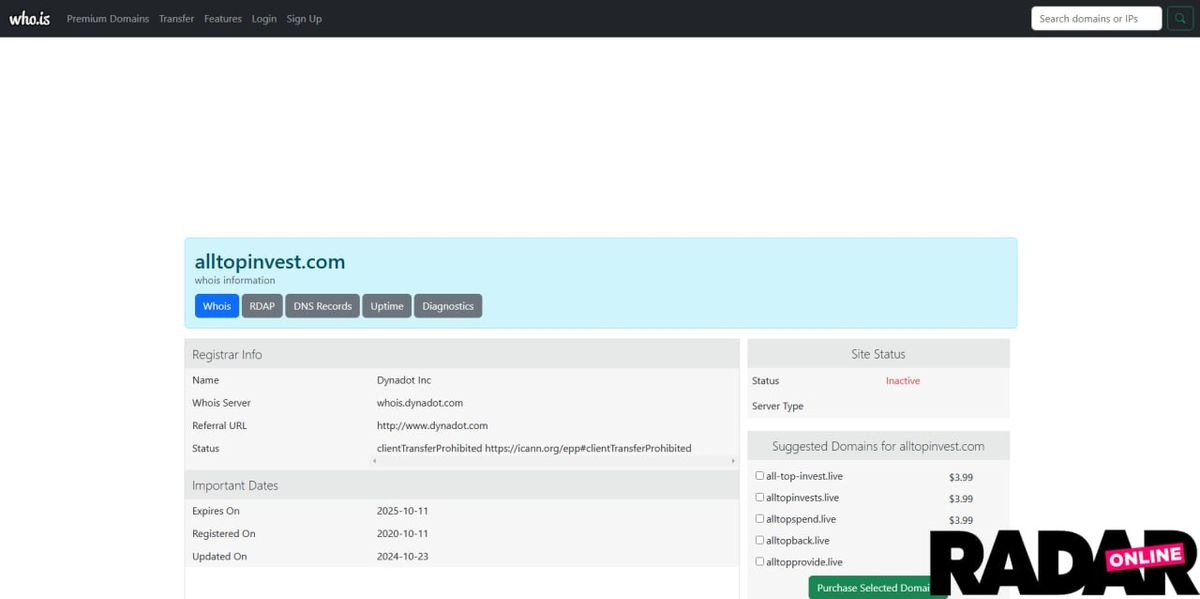The height and width of the screenshot is (599, 1200).
Task: Click the red Inactive status value
Action: [903, 381]
